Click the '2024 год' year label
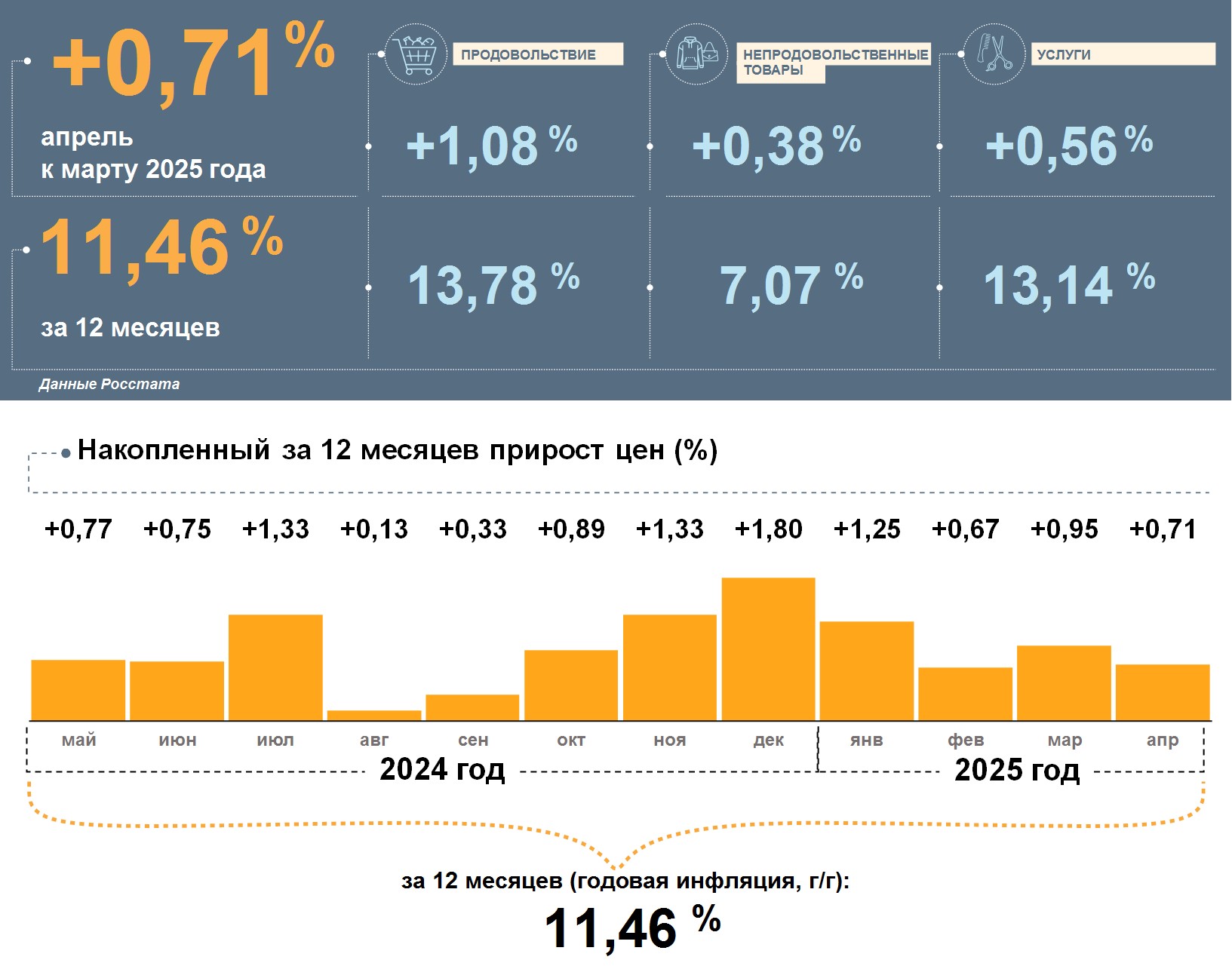 click(x=442, y=770)
